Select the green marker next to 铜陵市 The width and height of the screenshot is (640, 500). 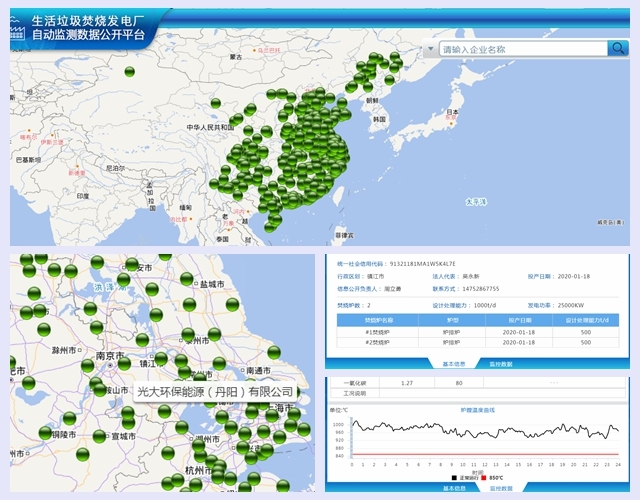click(x=45, y=433)
